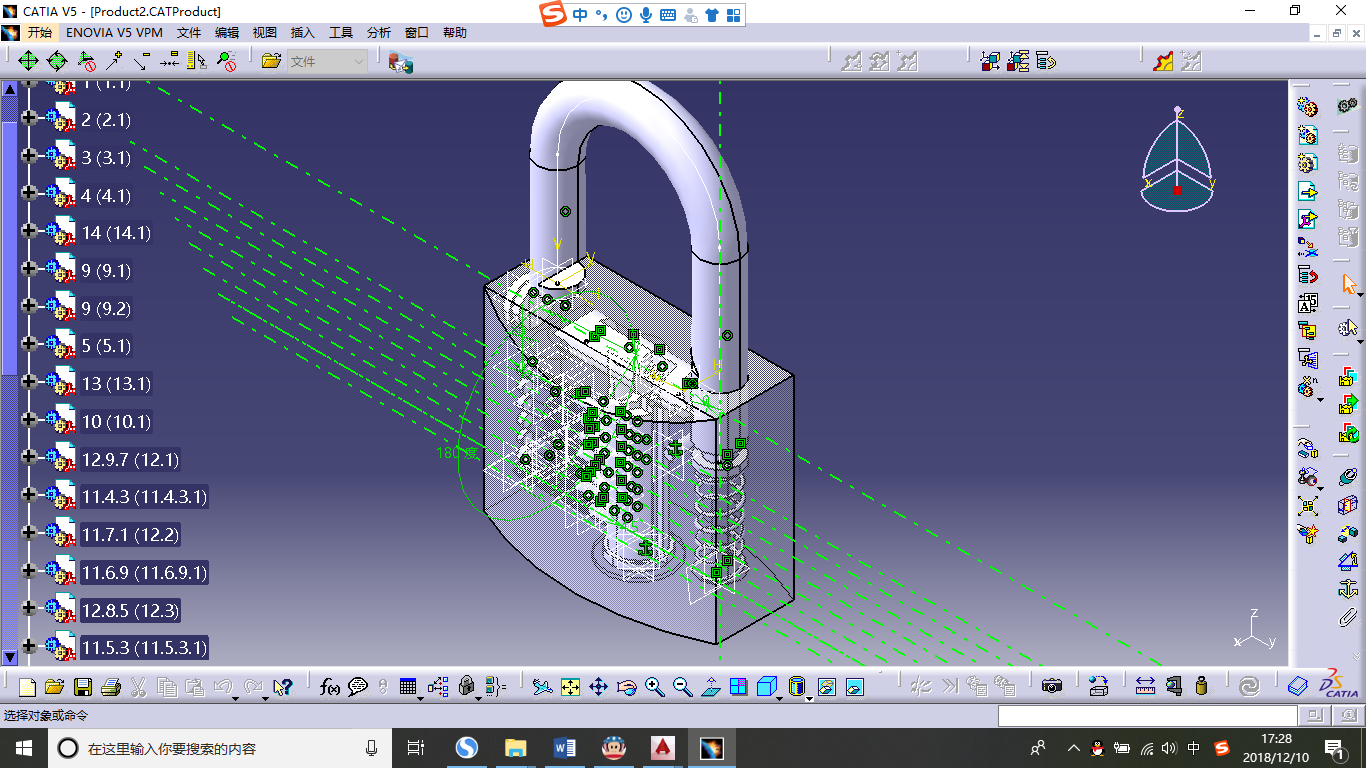Click the What's This help pointer icon
The height and width of the screenshot is (768, 1366).
coord(283,687)
